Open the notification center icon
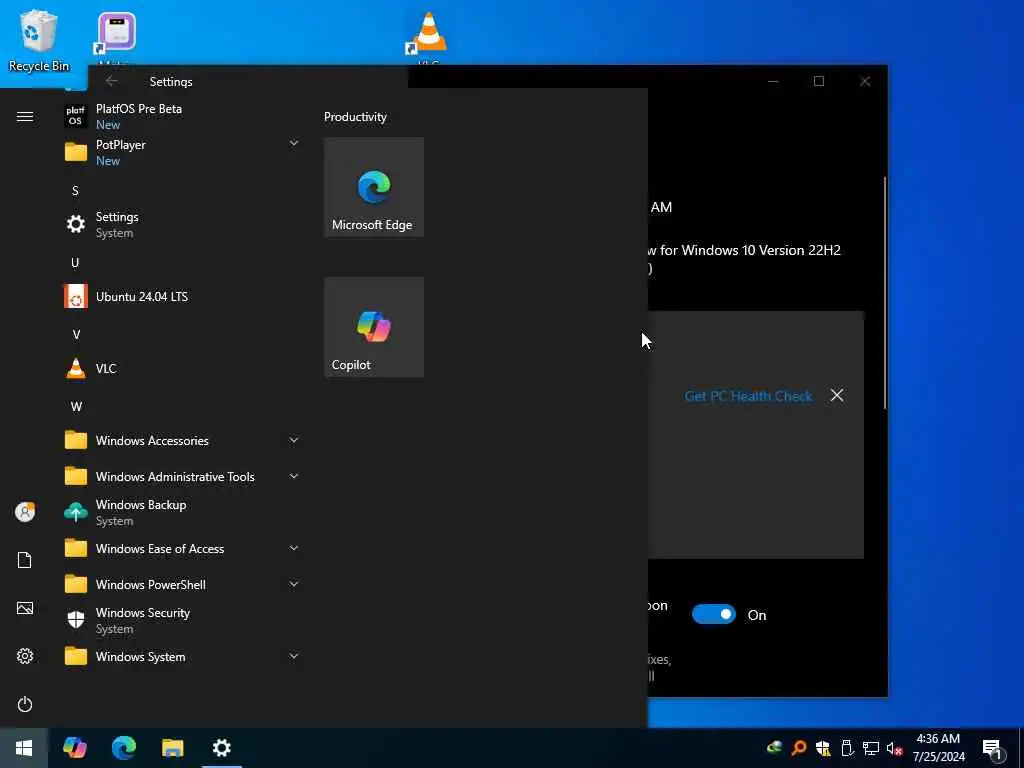 coord(994,749)
